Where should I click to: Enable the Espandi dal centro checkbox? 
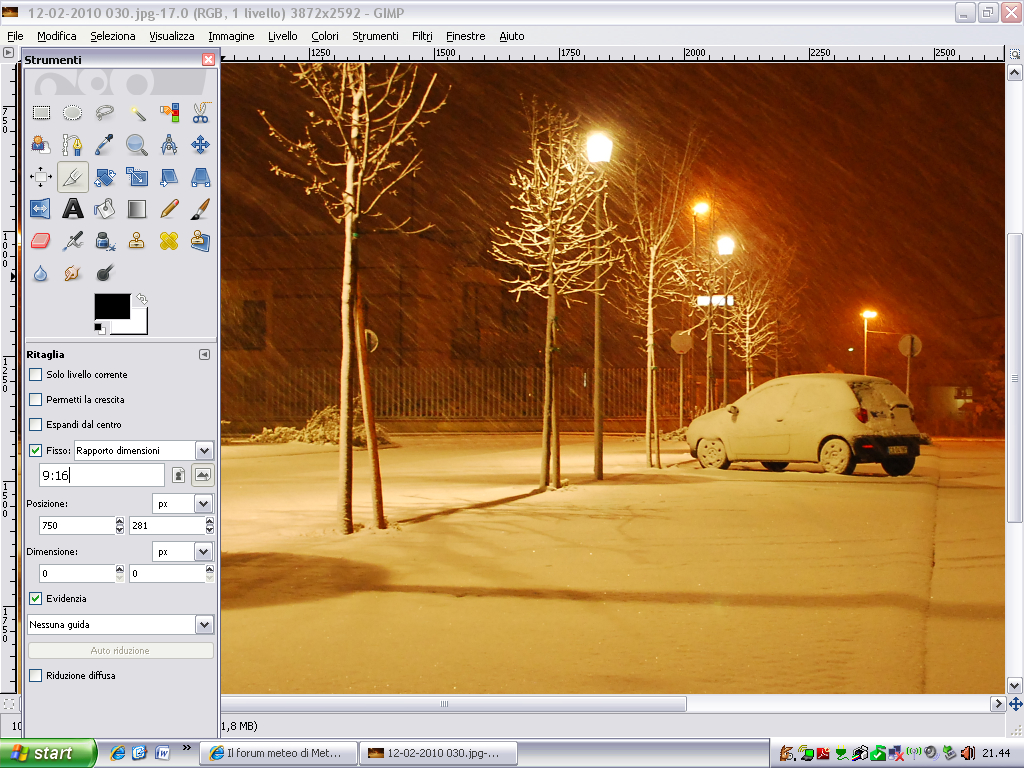coord(36,425)
